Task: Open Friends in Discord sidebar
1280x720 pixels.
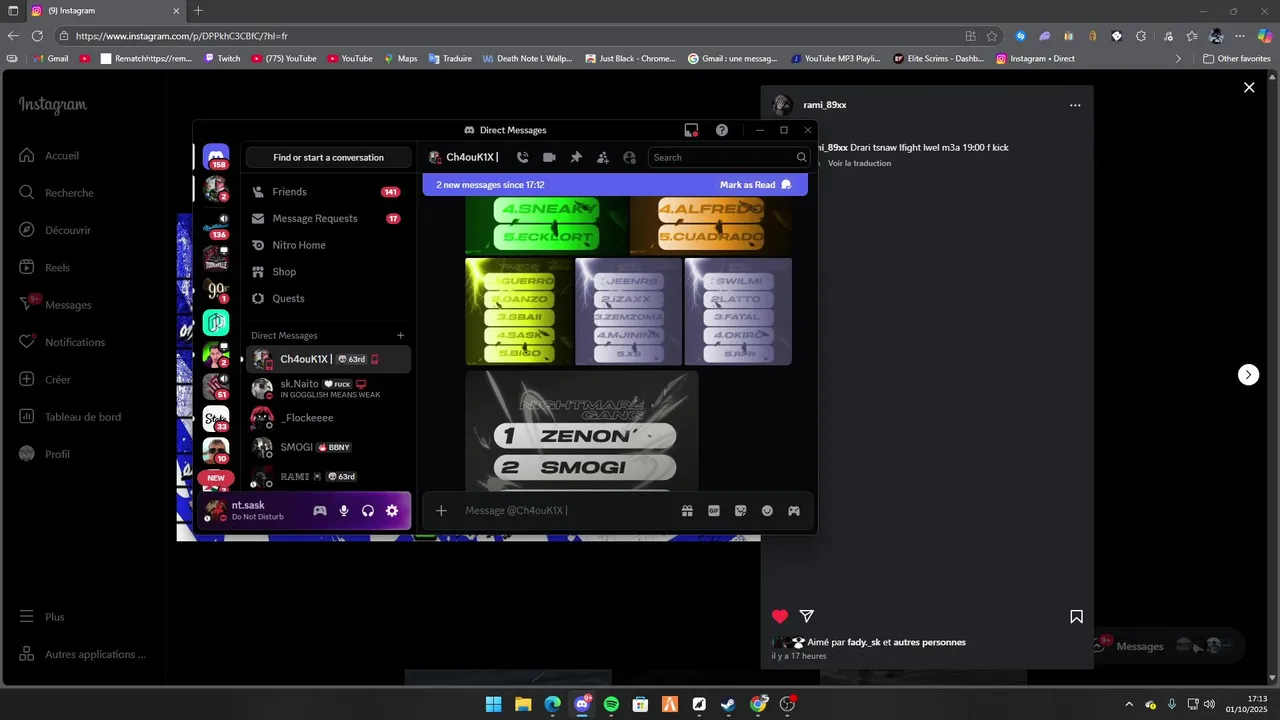Action: tap(328, 192)
